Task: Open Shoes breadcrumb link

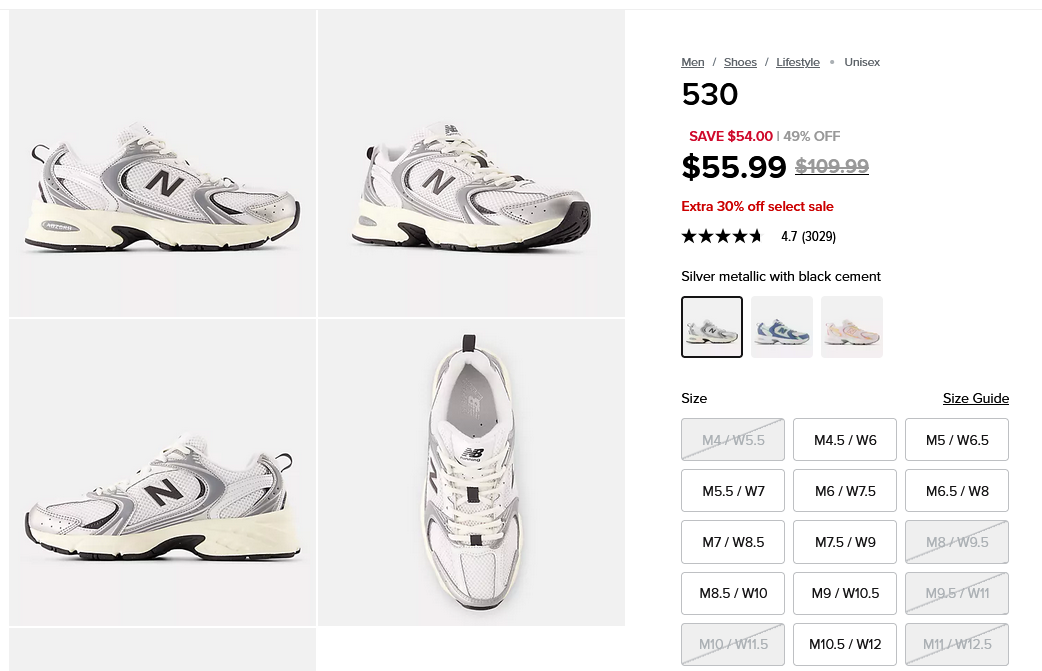Action: (x=740, y=62)
